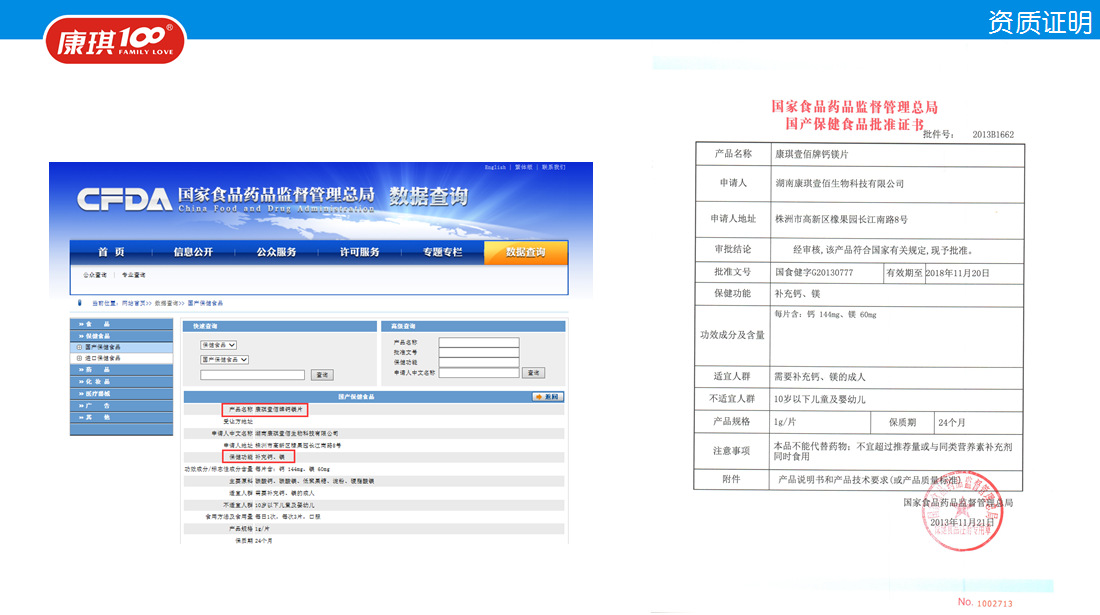The width and height of the screenshot is (1100, 615).
Task: Click the 食用方法及食用量 result row
Action: coord(374,517)
